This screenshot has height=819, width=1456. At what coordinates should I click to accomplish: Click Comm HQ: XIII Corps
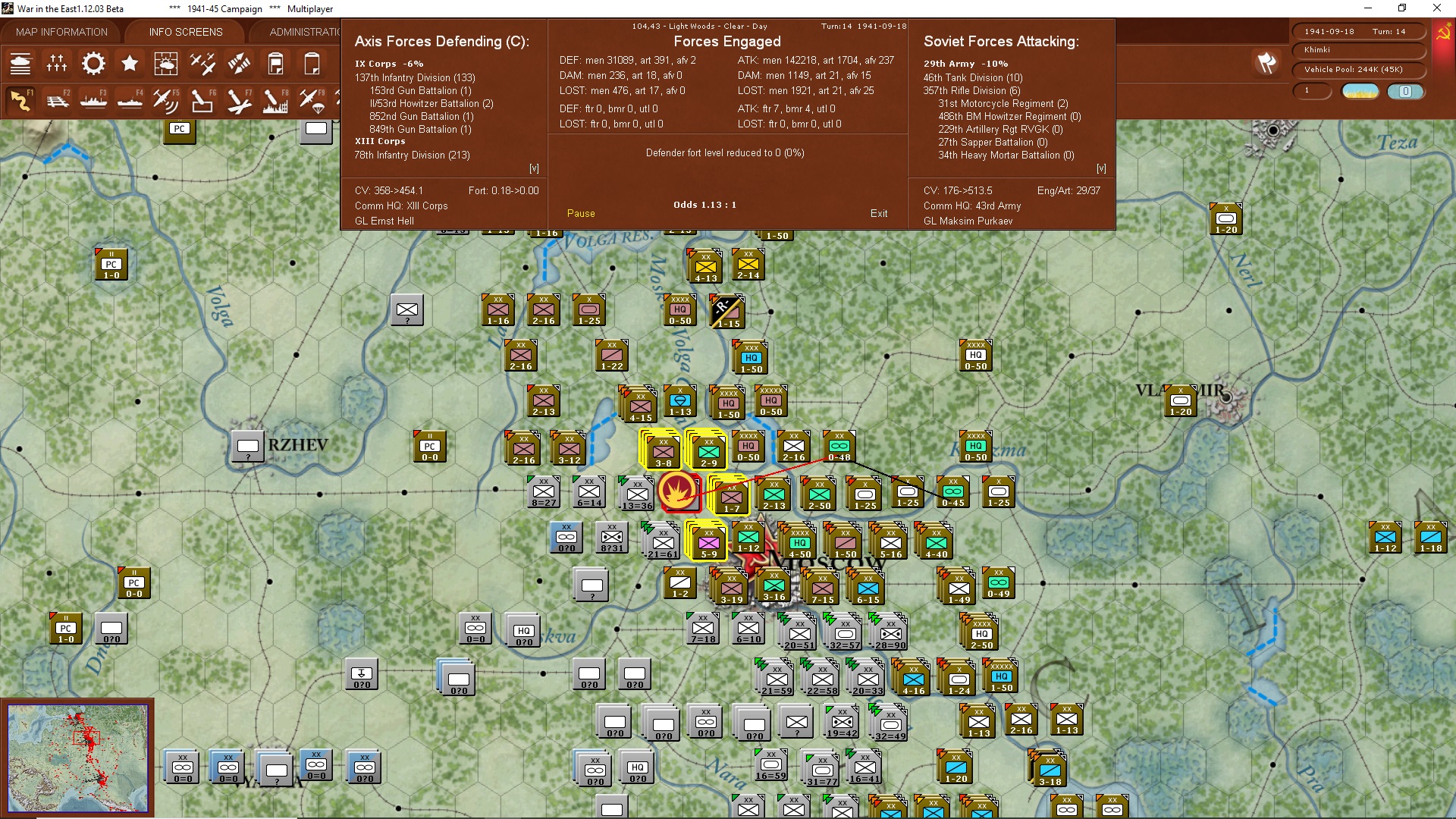pyautogui.click(x=401, y=206)
